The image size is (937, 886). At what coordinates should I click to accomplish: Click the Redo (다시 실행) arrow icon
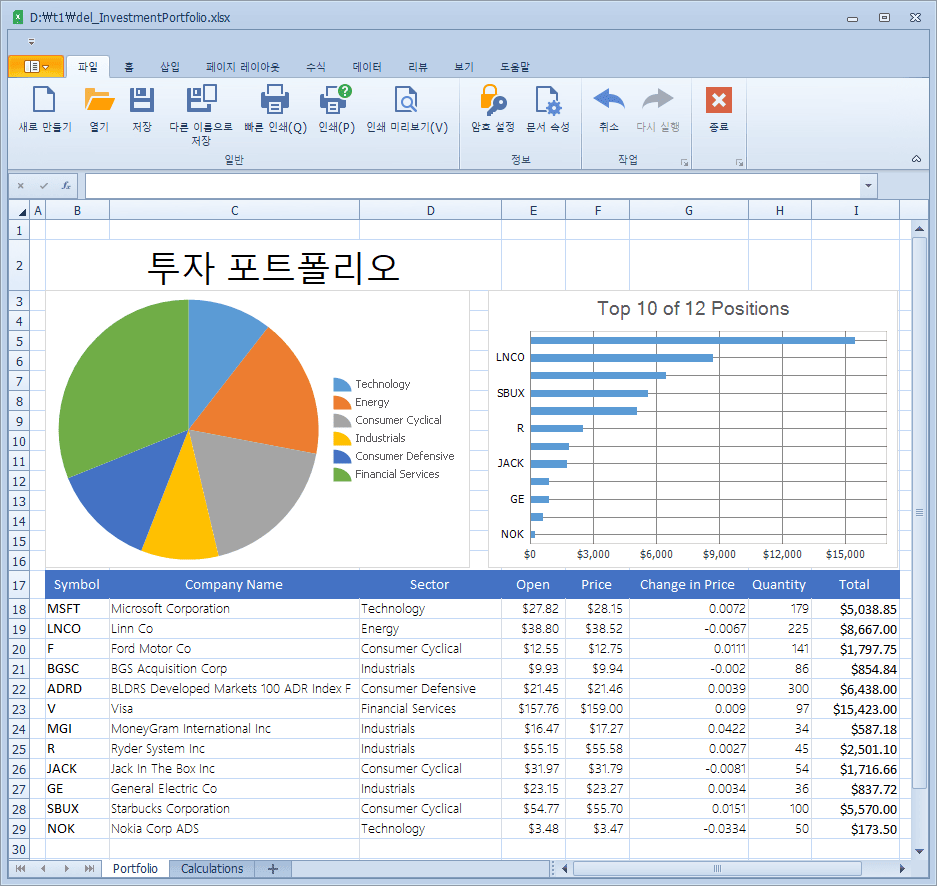(657, 99)
